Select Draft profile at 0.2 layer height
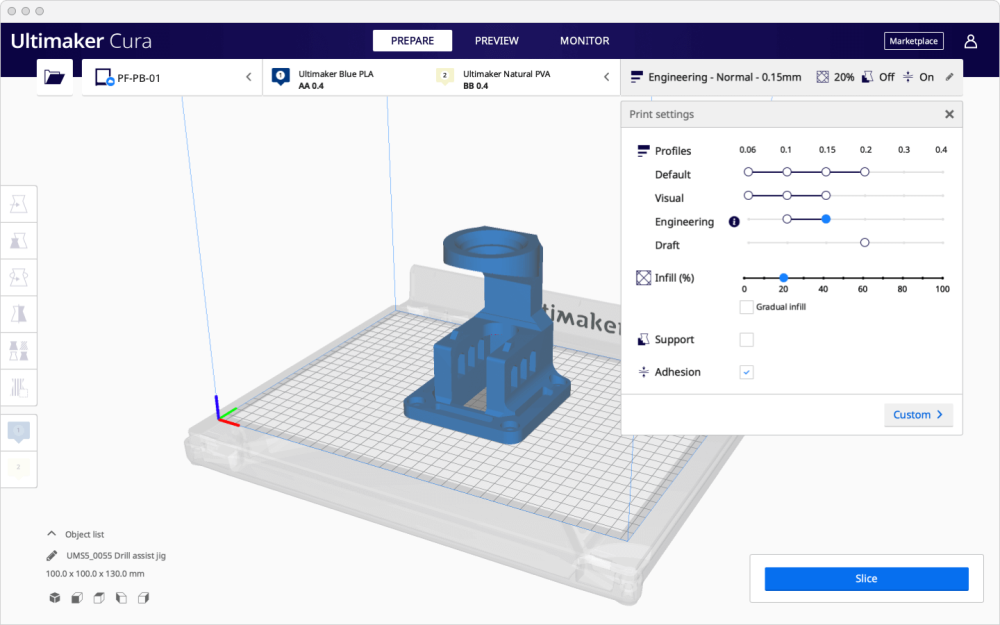 click(864, 243)
